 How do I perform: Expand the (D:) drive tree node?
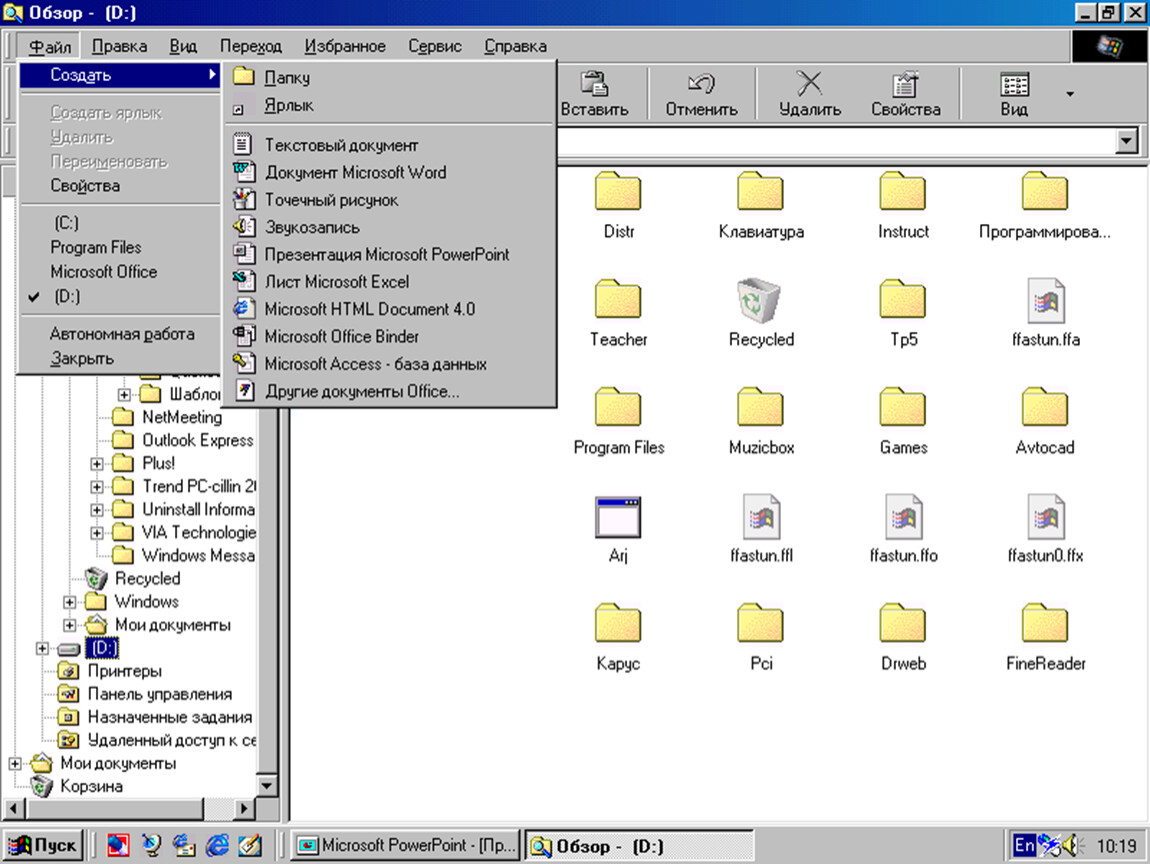[x=43, y=648]
